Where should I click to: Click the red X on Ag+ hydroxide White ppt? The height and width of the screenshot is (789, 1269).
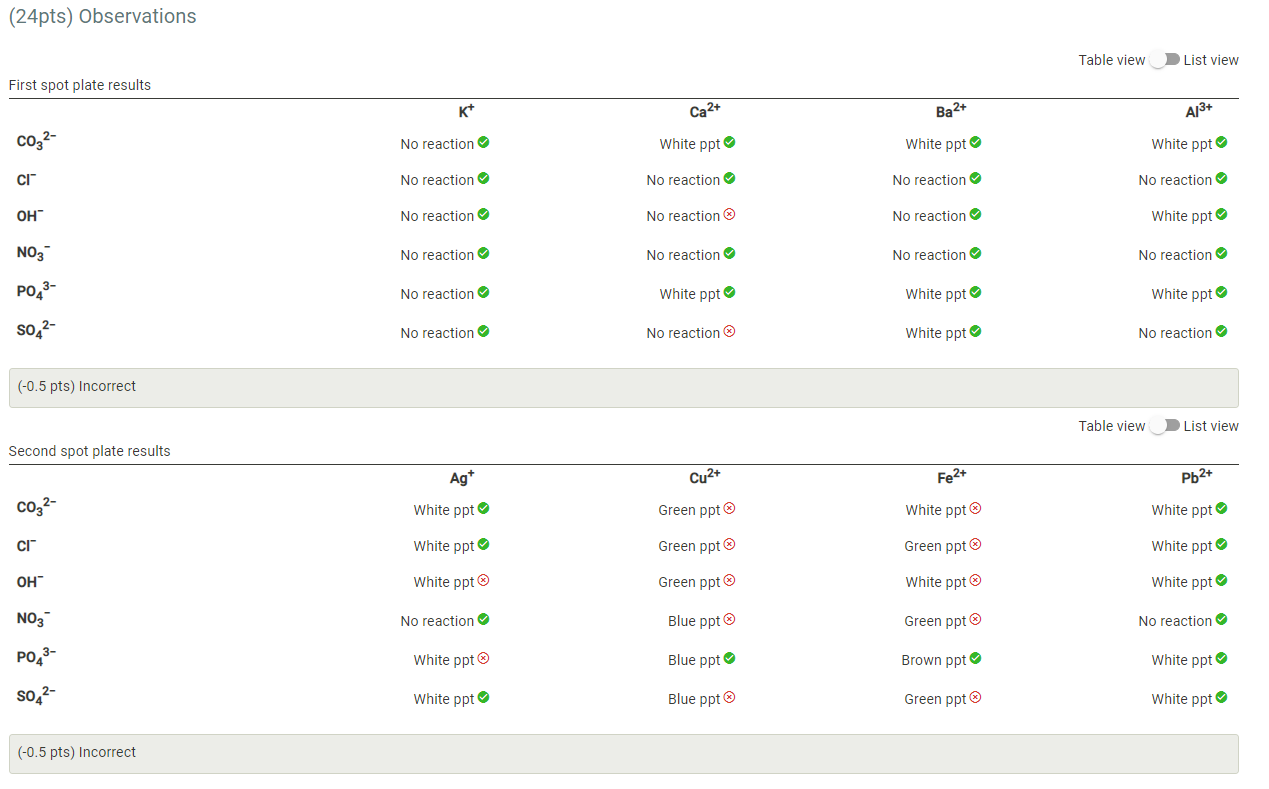[484, 581]
